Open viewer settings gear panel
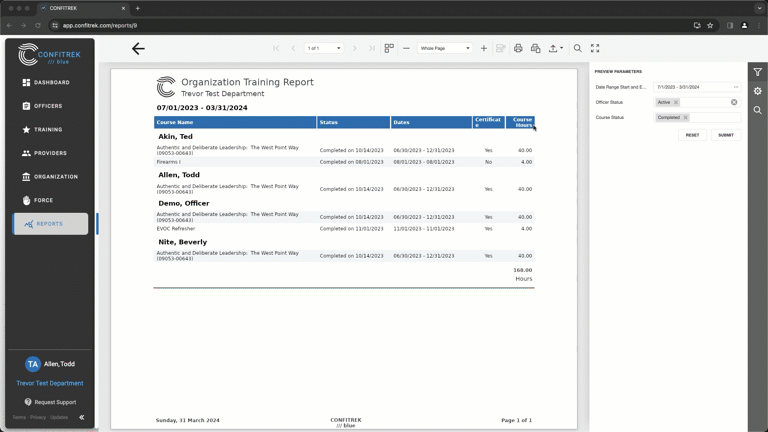Screen dimensions: 768x432 (758, 91)
